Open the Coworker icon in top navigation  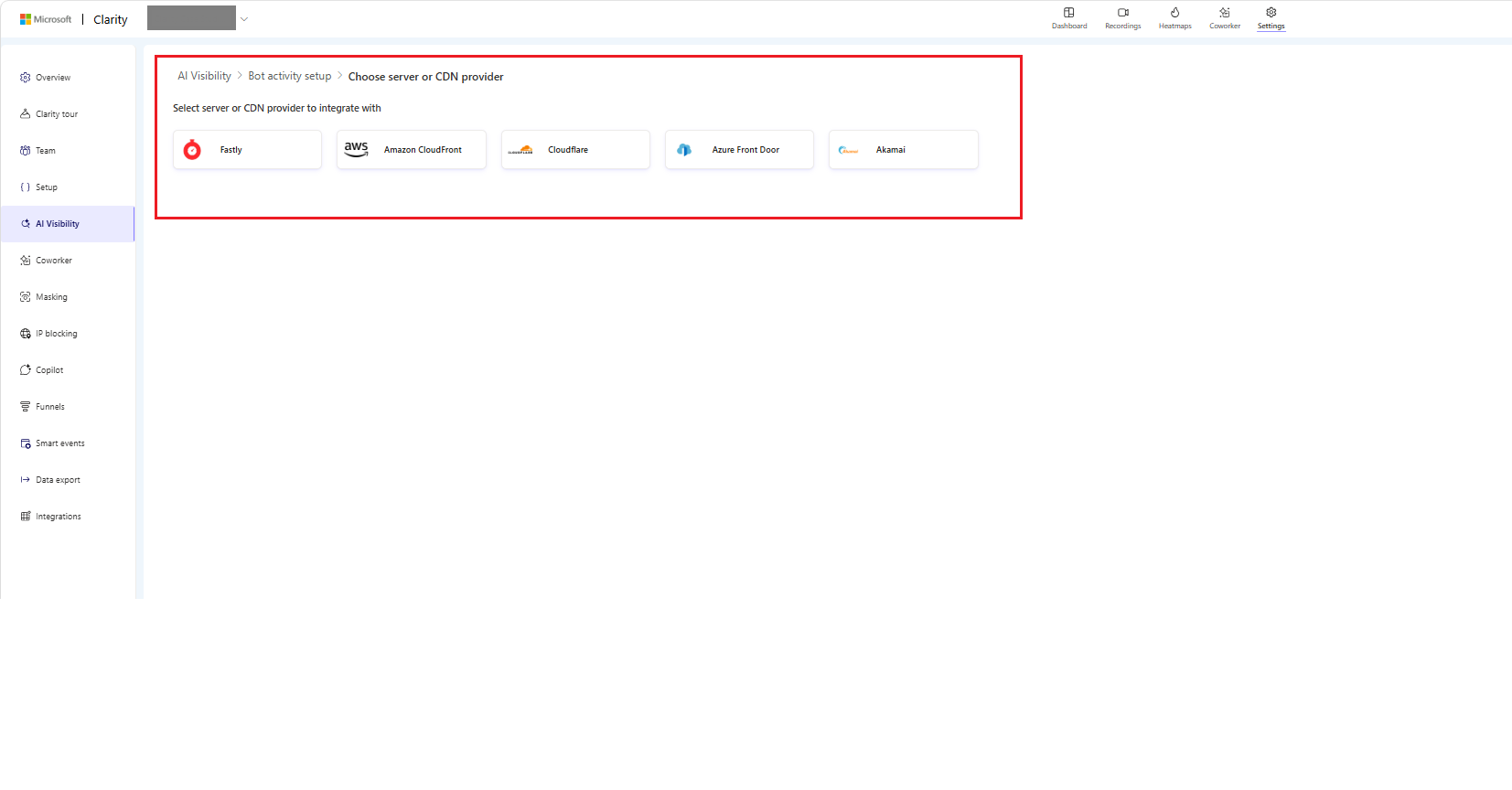(1225, 13)
